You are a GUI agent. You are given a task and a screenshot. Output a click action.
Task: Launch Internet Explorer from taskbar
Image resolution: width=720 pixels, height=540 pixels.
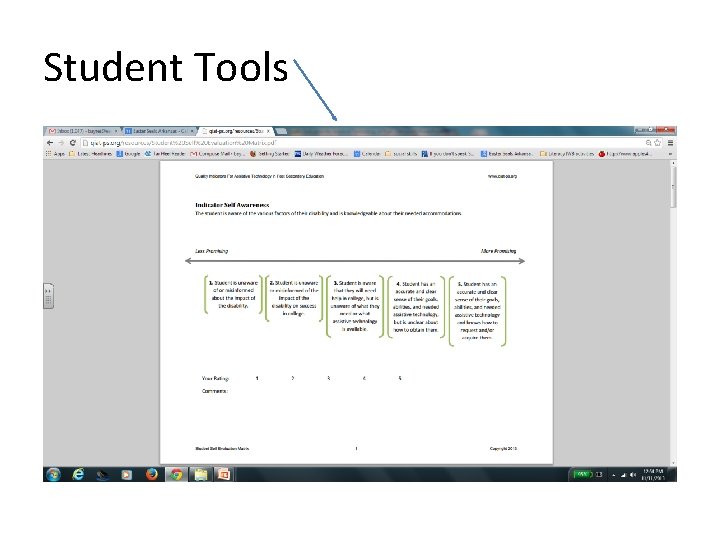(79, 474)
